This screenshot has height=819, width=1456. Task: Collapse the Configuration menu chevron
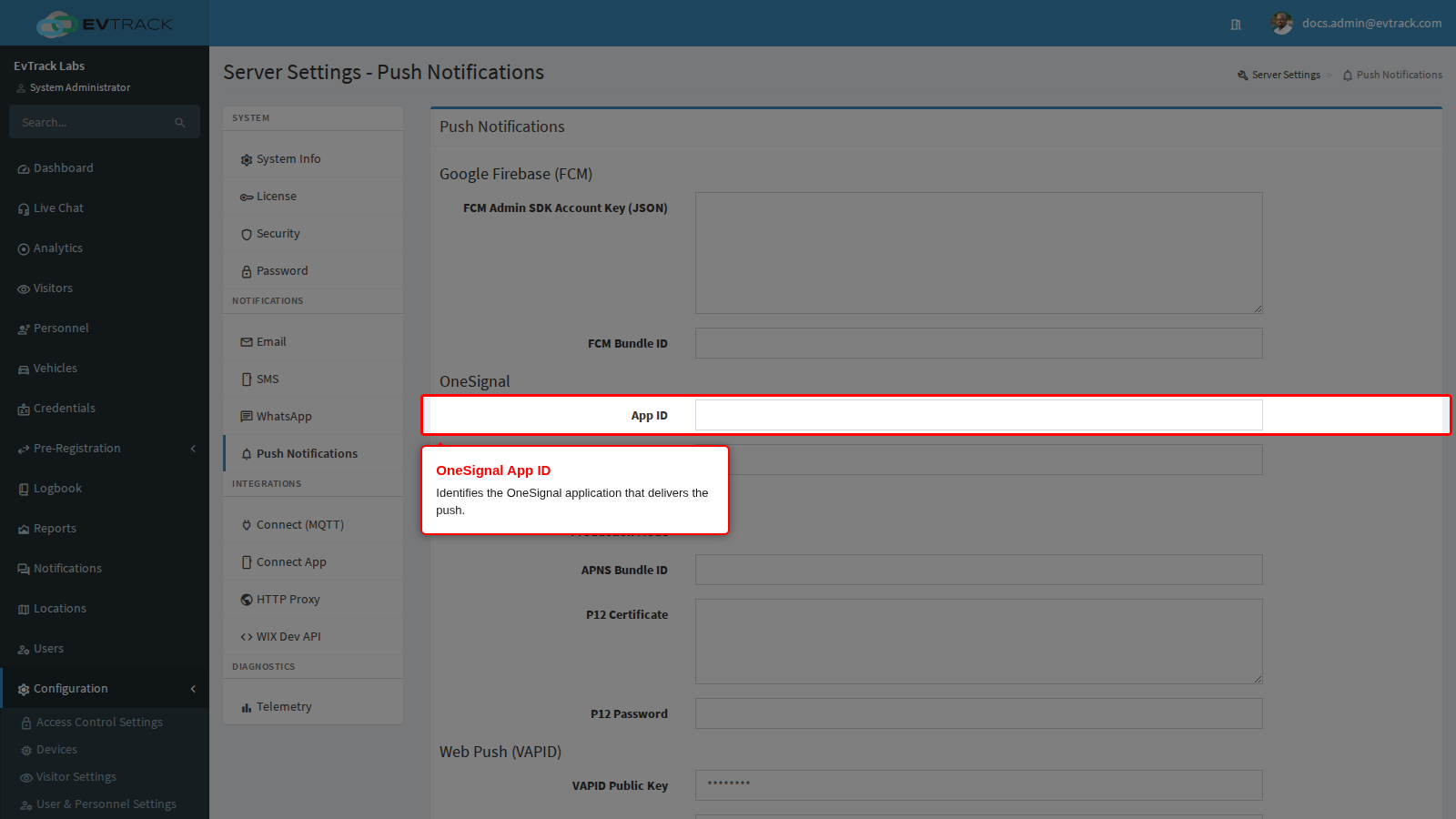coord(193,689)
